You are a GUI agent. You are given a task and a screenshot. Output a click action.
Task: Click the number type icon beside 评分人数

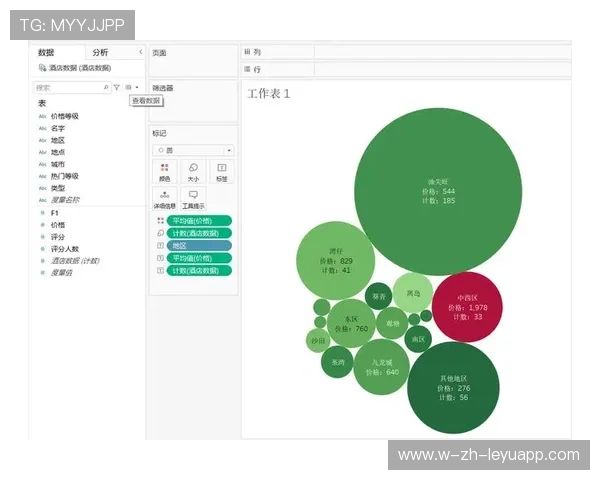42,249
